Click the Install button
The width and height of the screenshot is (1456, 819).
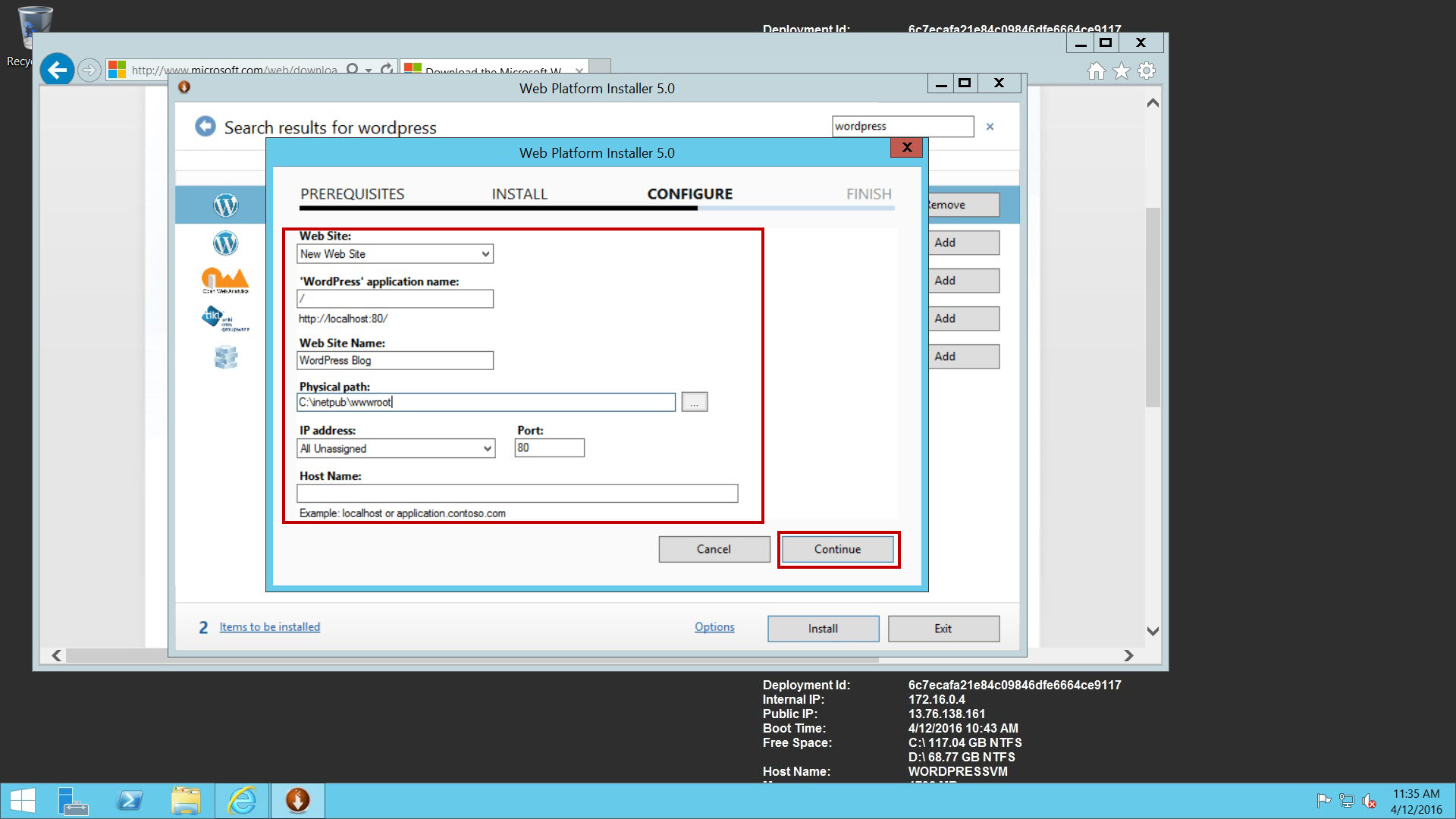(823, 629)
